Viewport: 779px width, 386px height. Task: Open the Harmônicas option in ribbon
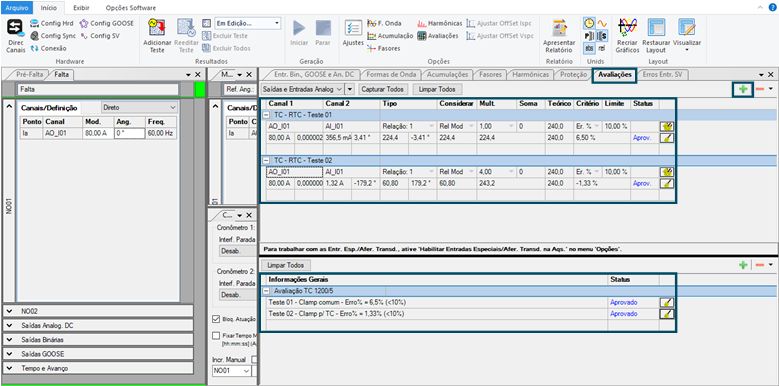440,23
